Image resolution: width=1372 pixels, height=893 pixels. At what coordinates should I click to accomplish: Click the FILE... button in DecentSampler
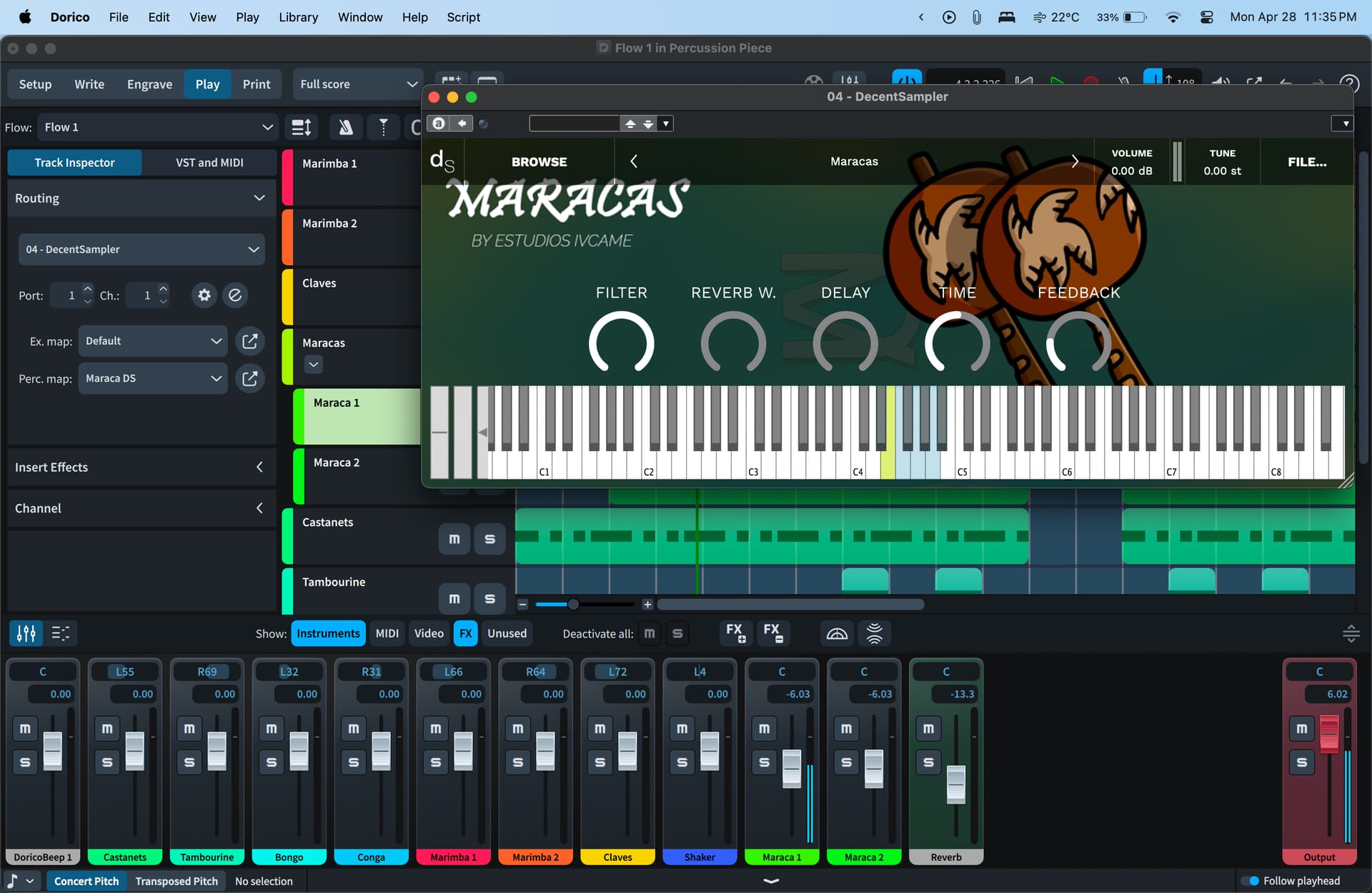[x=1306, y=162]
